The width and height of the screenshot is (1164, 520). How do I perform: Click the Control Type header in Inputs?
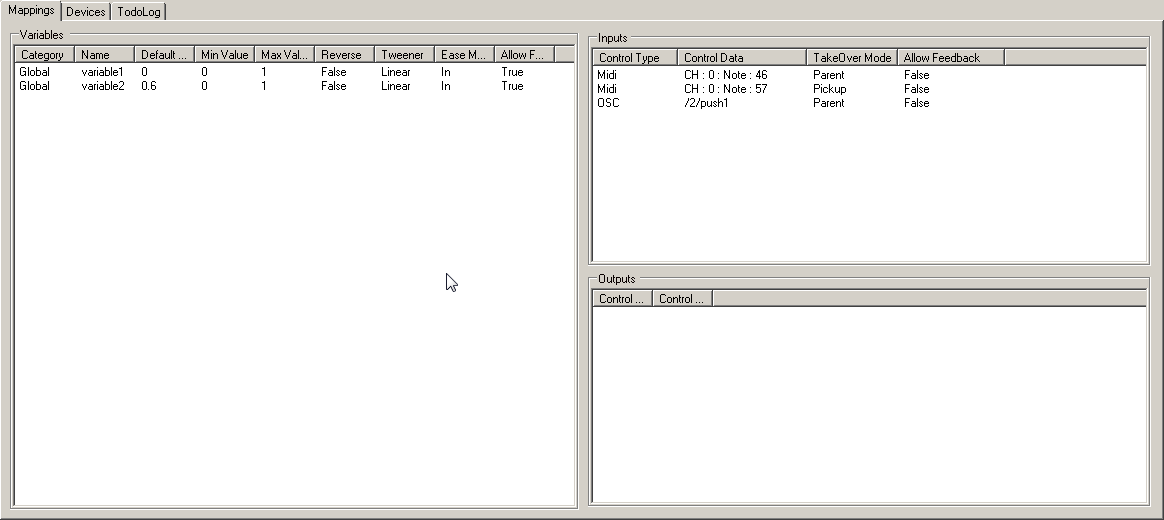pos(635,58)
